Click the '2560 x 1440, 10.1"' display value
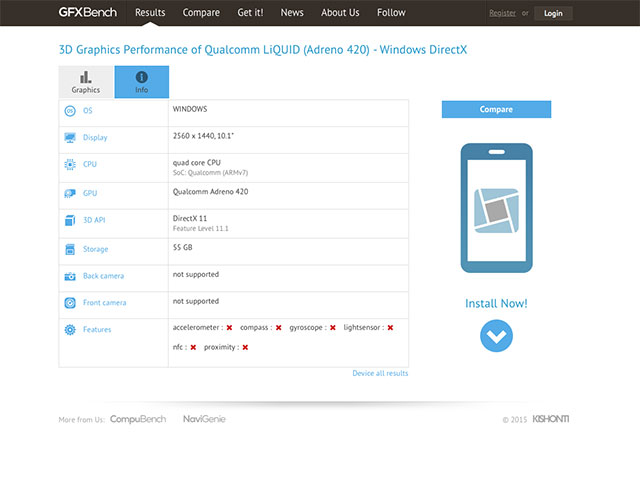 pyautogui.click(x=203, y=136)
